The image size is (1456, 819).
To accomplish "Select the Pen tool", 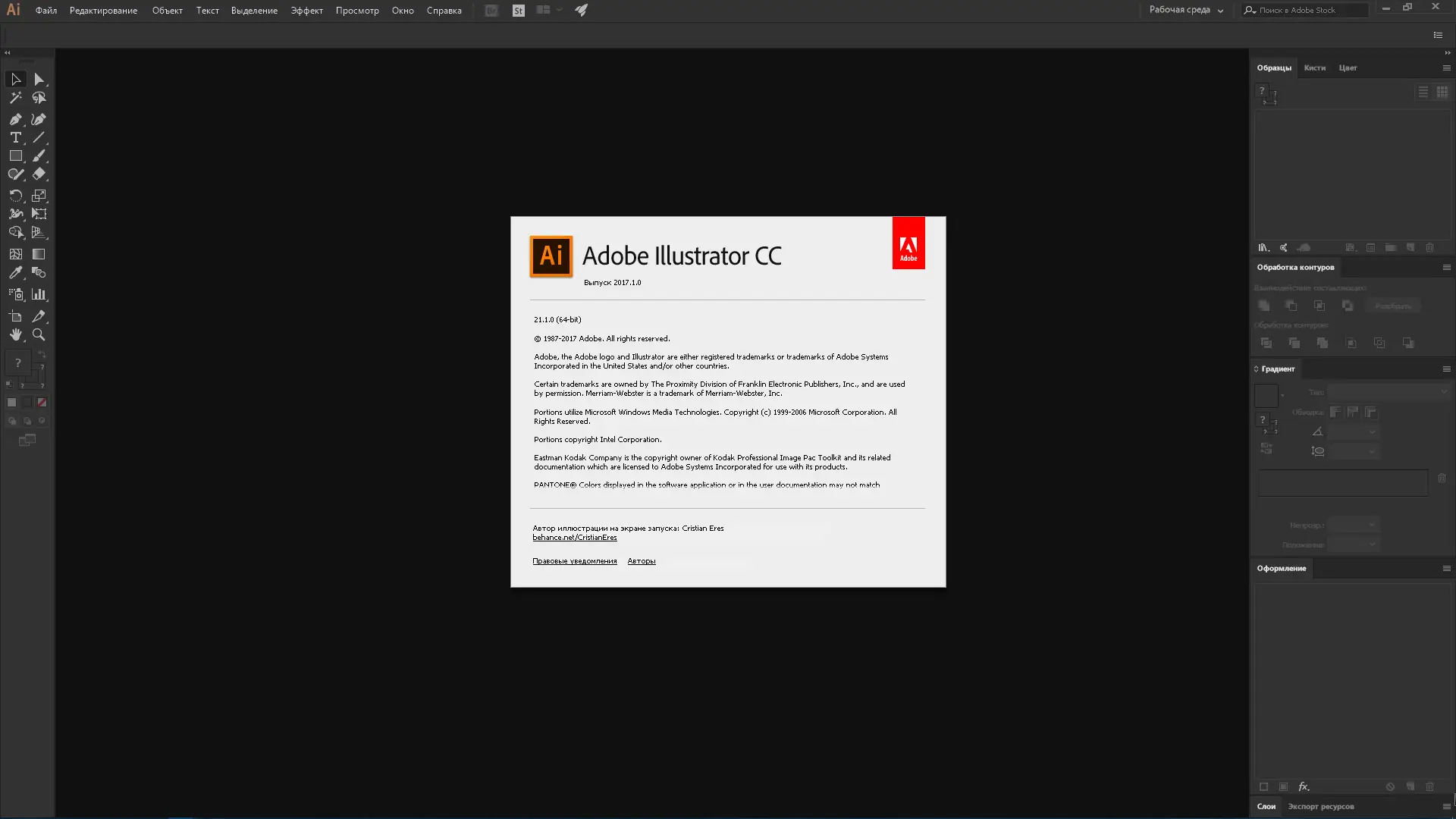I will tap(15, 119).
